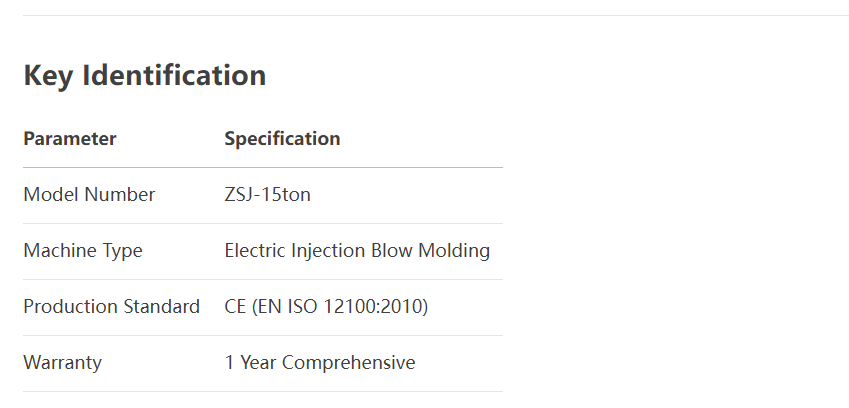Click the CE (EN ISO 12100:2010) value
Image resolution: width=849 pixels, height=408 pixels.
(x=326, y=307)
